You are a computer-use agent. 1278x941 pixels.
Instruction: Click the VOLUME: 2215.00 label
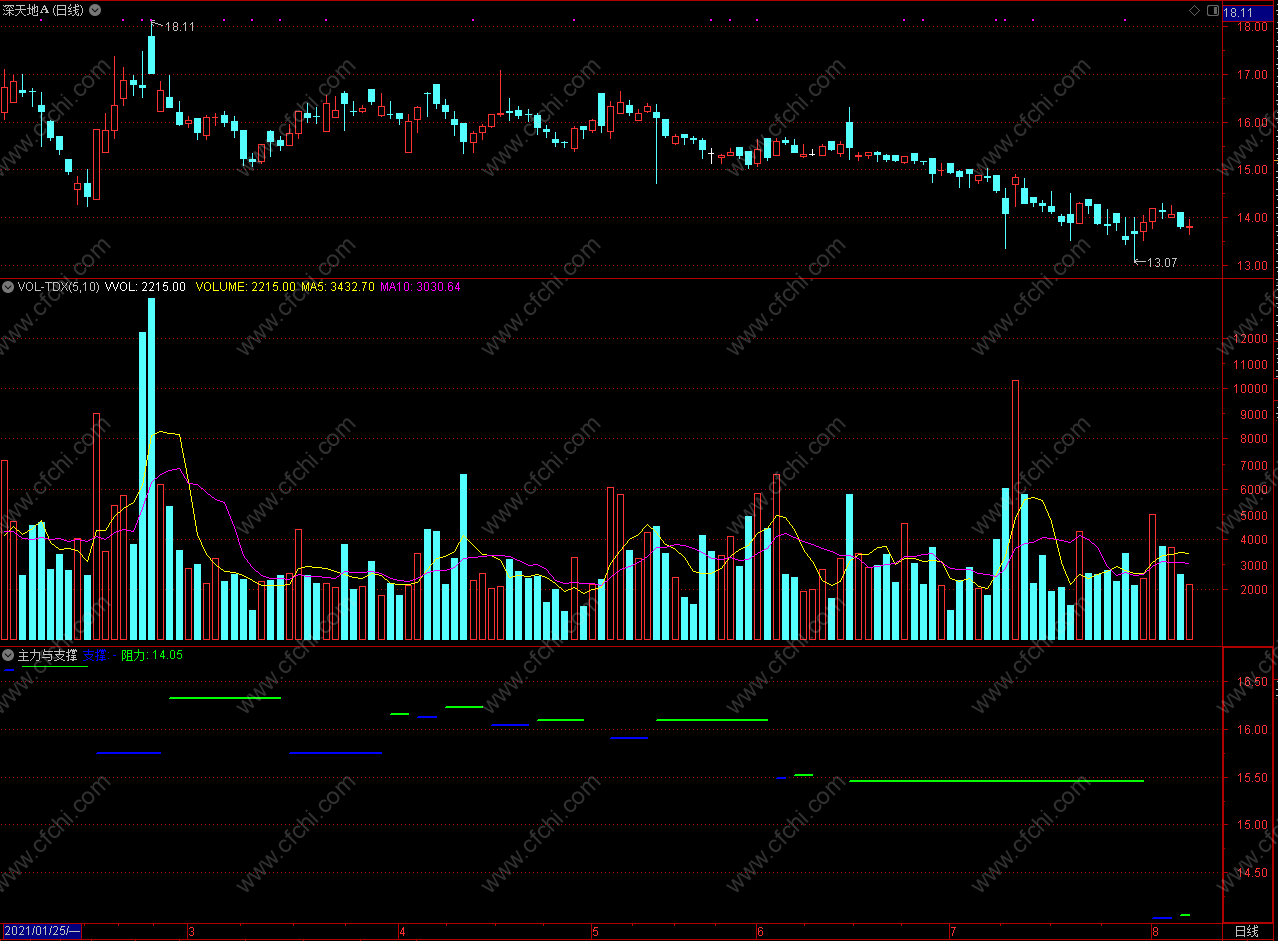(245, 286)
